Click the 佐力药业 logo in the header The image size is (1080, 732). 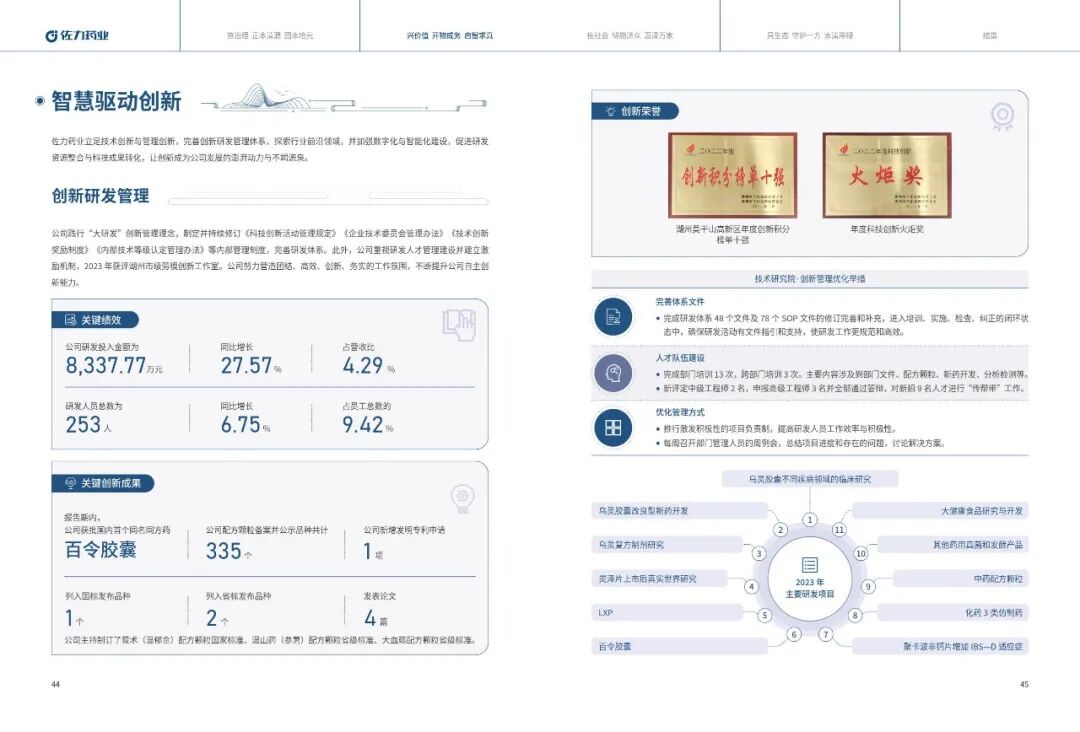point(77,35)
